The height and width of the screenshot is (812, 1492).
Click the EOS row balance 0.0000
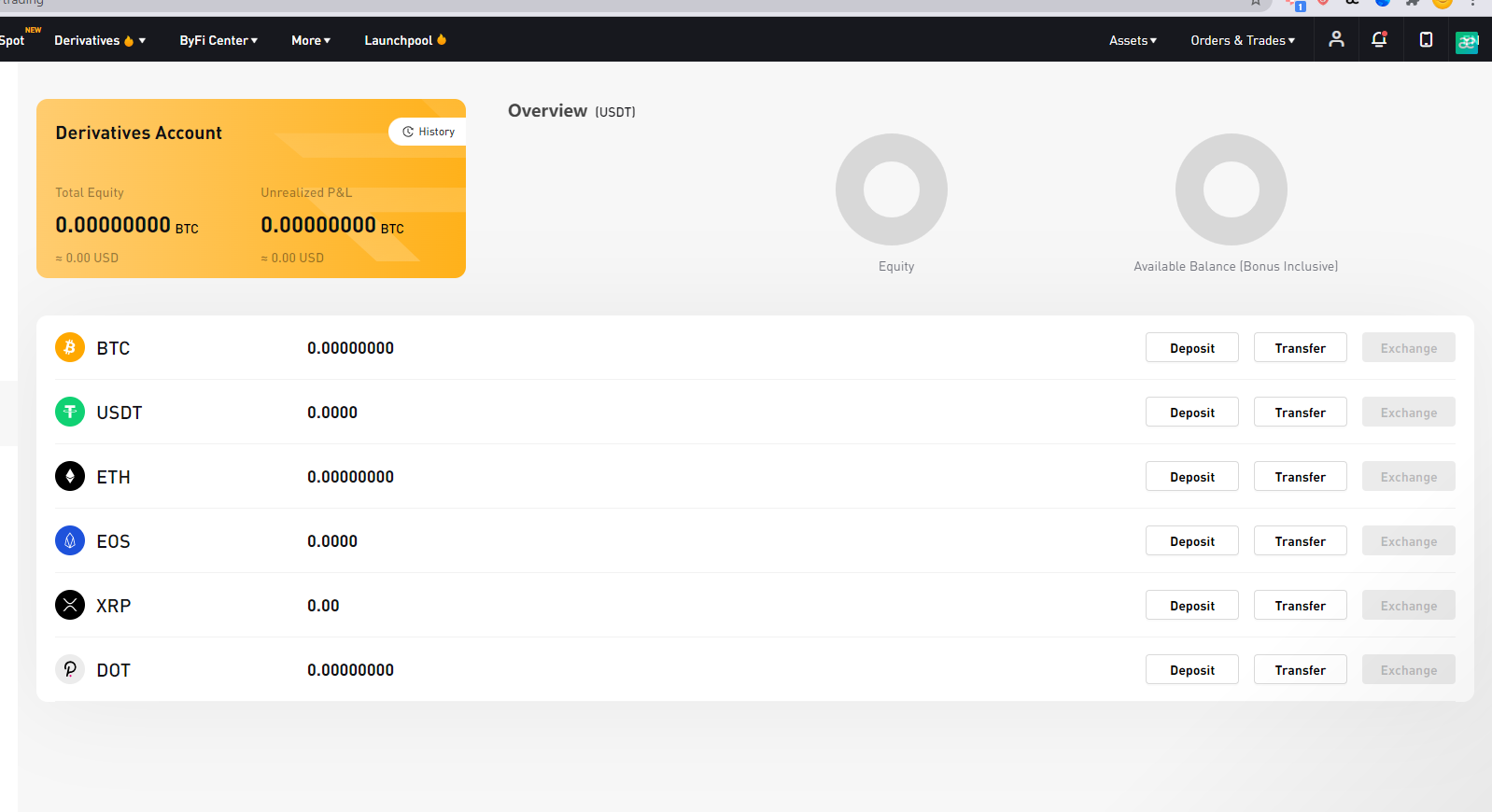click(332, 541)
